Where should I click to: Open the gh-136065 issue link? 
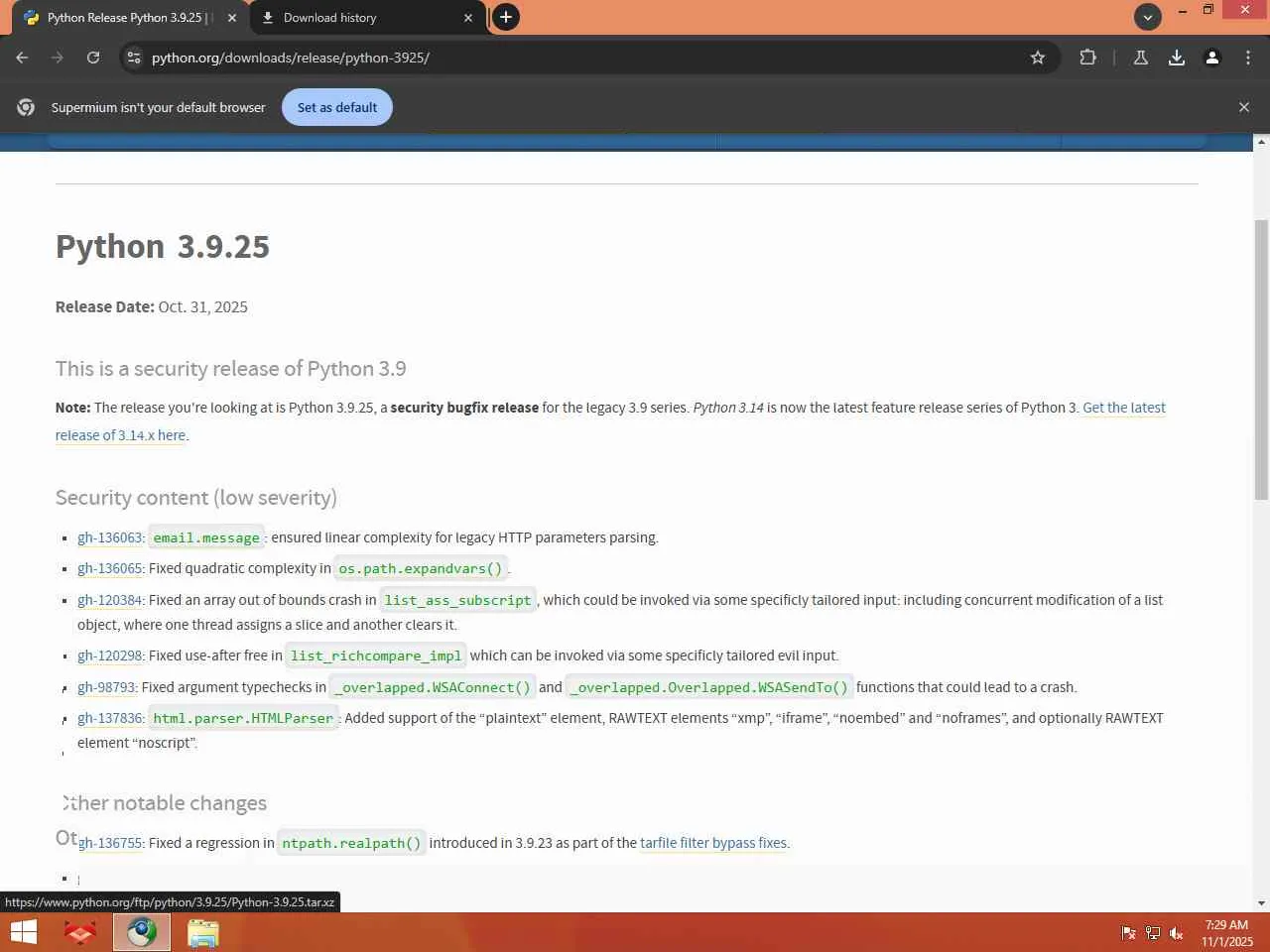pyautogui.click(x=110, y=568)
